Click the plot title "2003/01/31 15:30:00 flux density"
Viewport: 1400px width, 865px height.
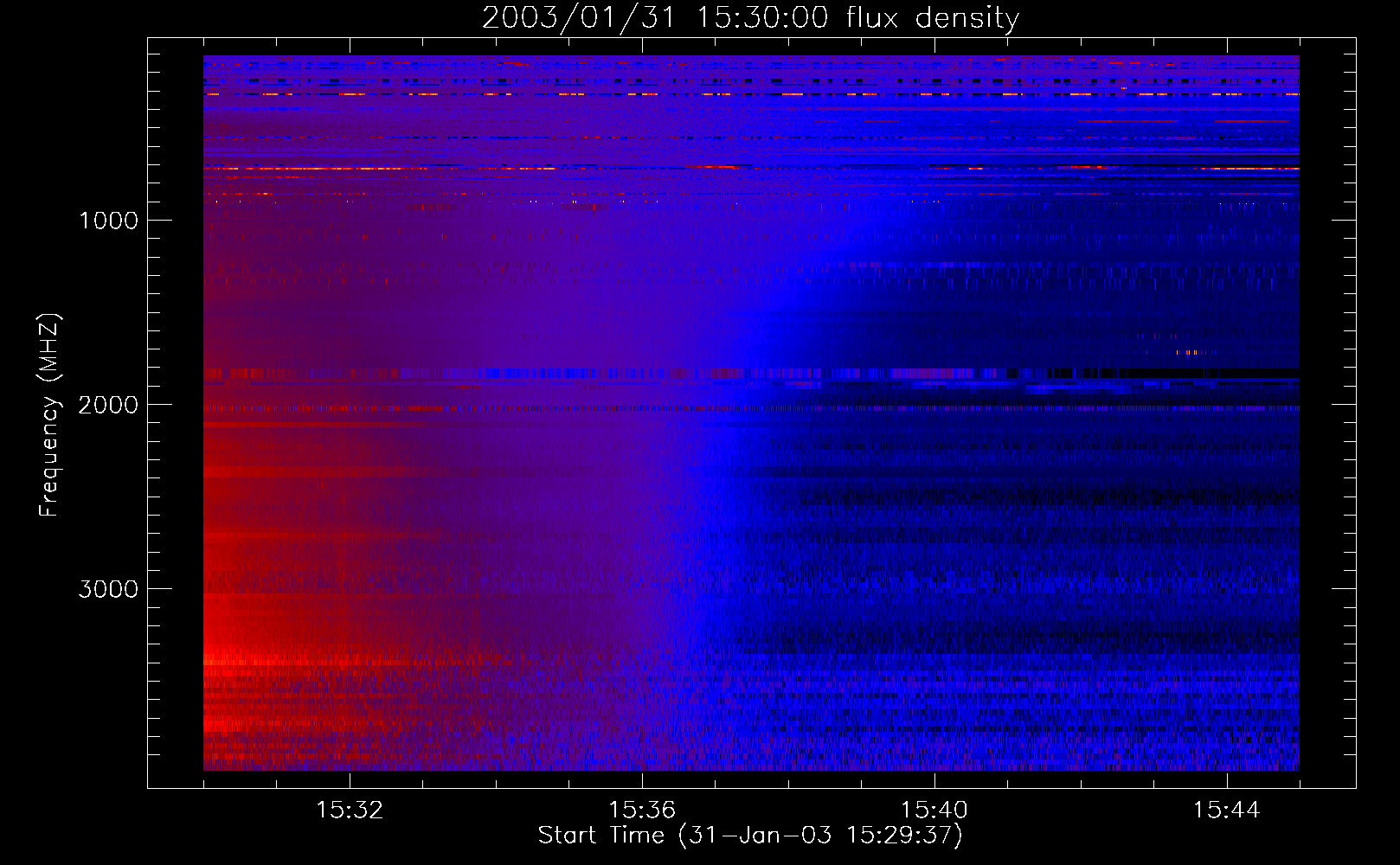[750, 18]
